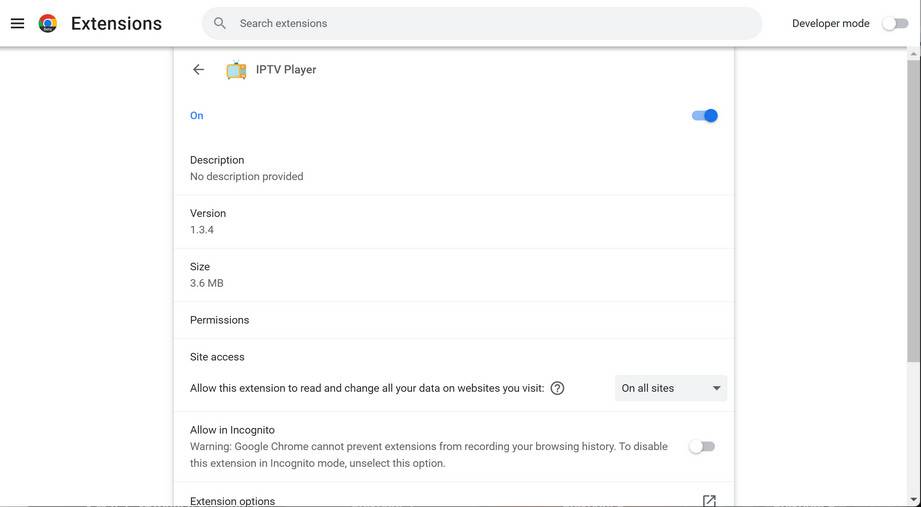Open the Extensions main menu hamburger icon
The image size is (921, 507).
click(17, 23)
